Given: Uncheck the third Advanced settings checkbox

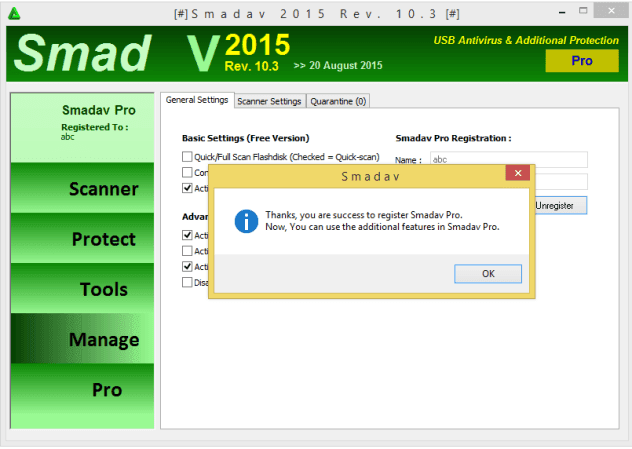Looking at the screenshot, I should pos(187,266).
